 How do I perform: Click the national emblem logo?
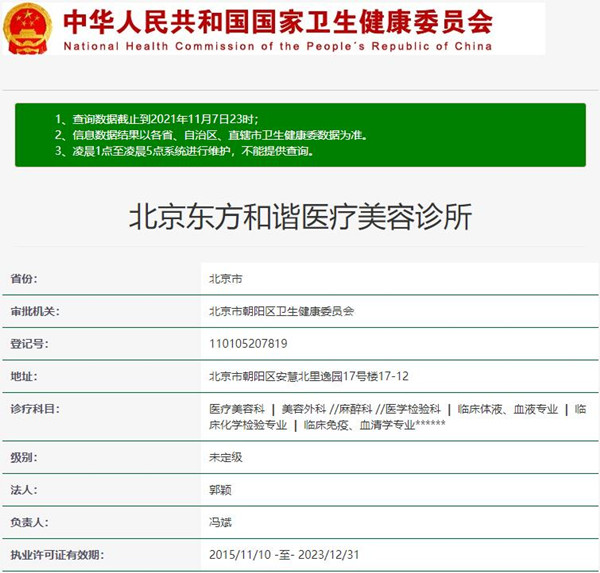tap(27, 29)
